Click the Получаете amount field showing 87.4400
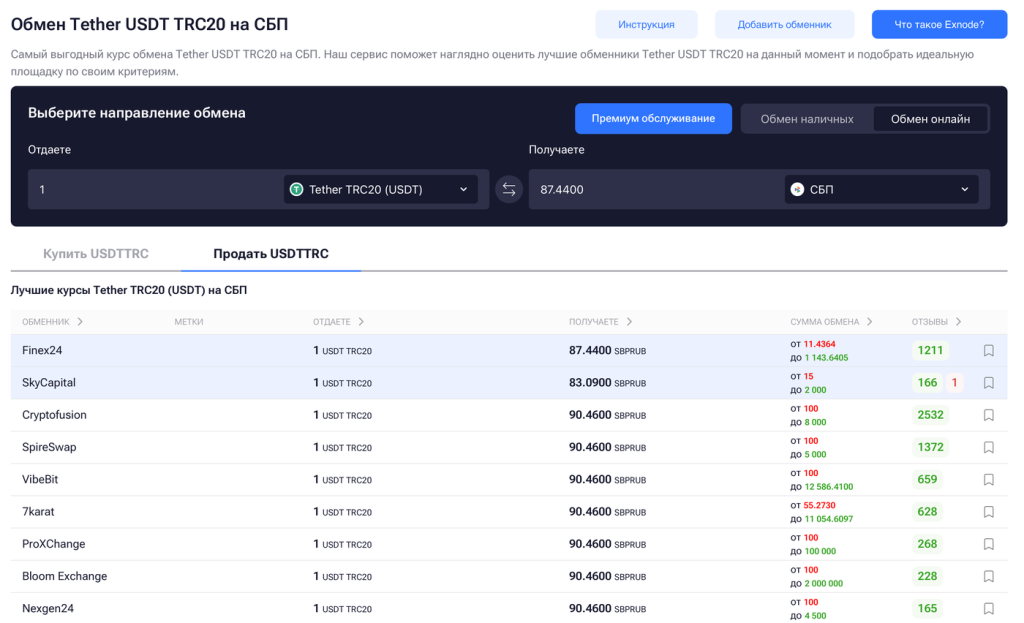The image size is (1024, 623). point(656,189)
